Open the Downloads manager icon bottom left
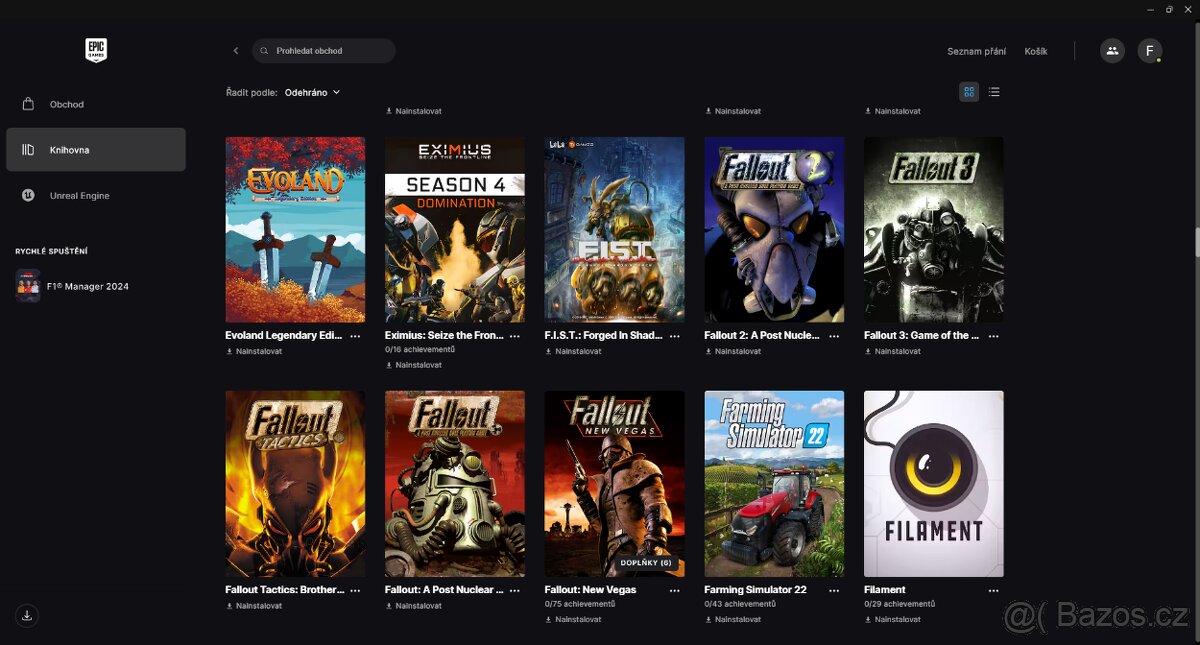The width and height of the screenshot is (1200, 645). tap(27, 615)
